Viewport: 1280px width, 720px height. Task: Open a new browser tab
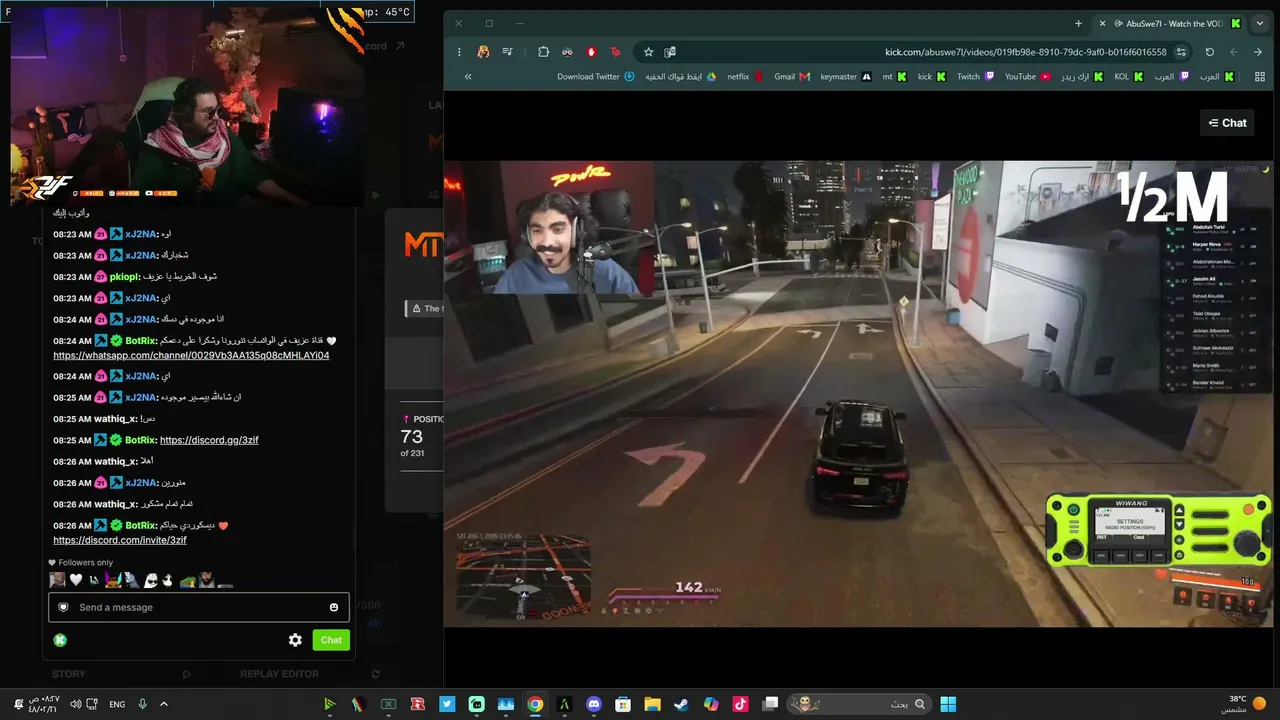coord(1078,23)
